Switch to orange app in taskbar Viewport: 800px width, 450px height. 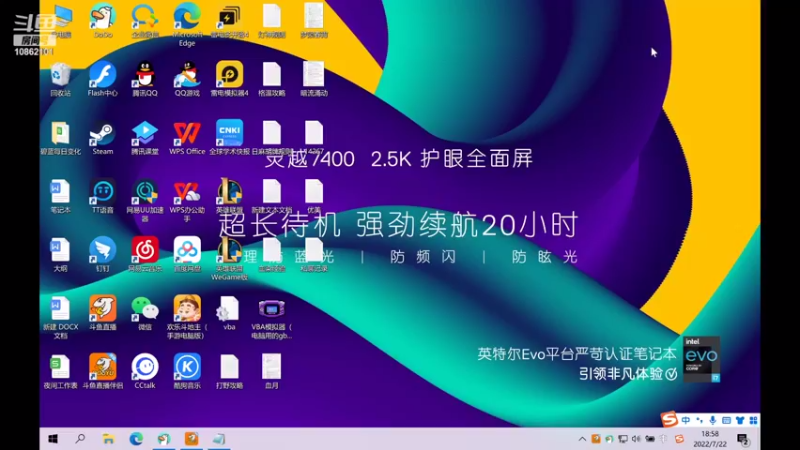point(191,439)
